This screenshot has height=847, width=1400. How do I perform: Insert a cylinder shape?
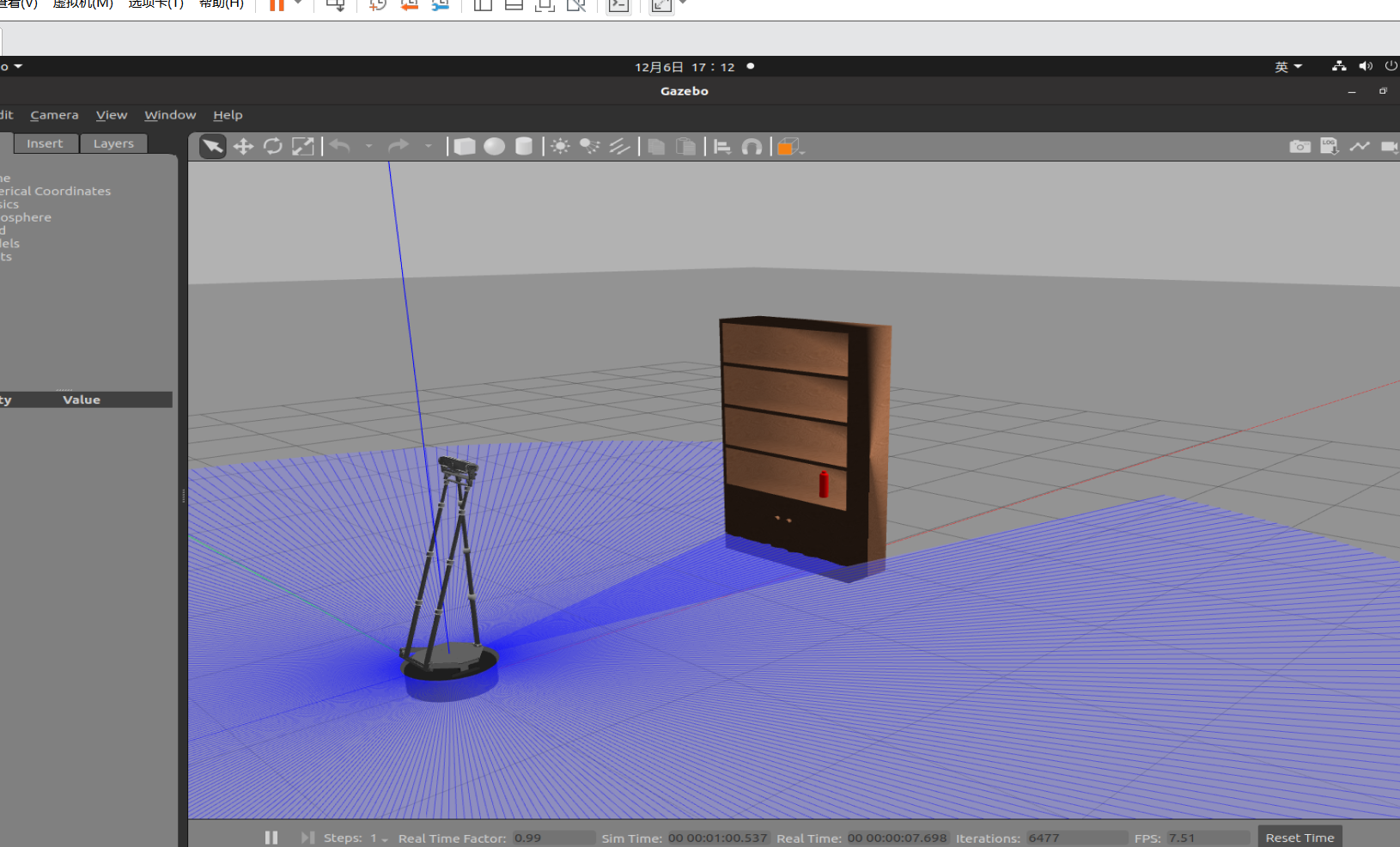tap(524, 147)
